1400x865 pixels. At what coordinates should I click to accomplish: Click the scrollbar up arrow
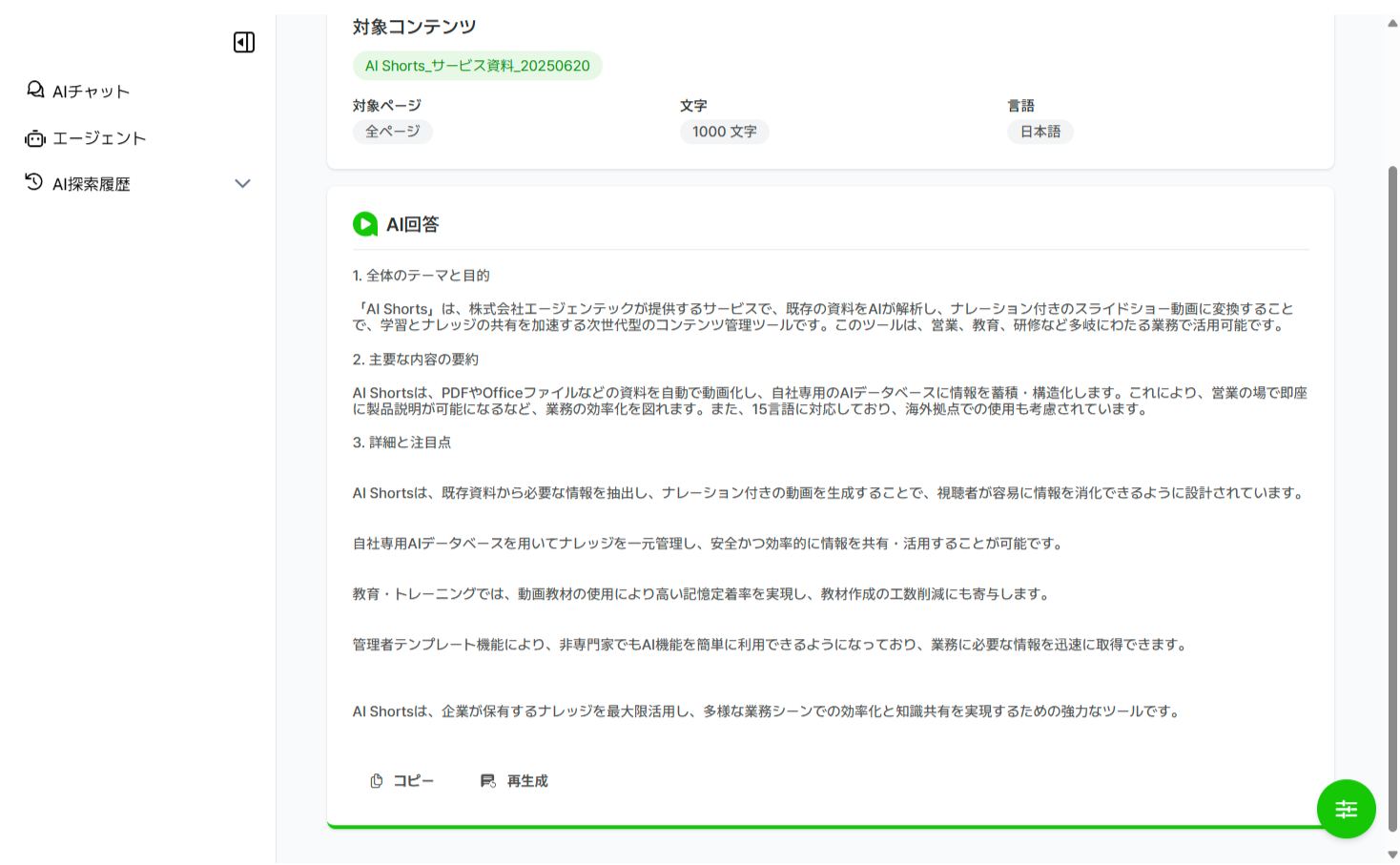click(1392, 23)
